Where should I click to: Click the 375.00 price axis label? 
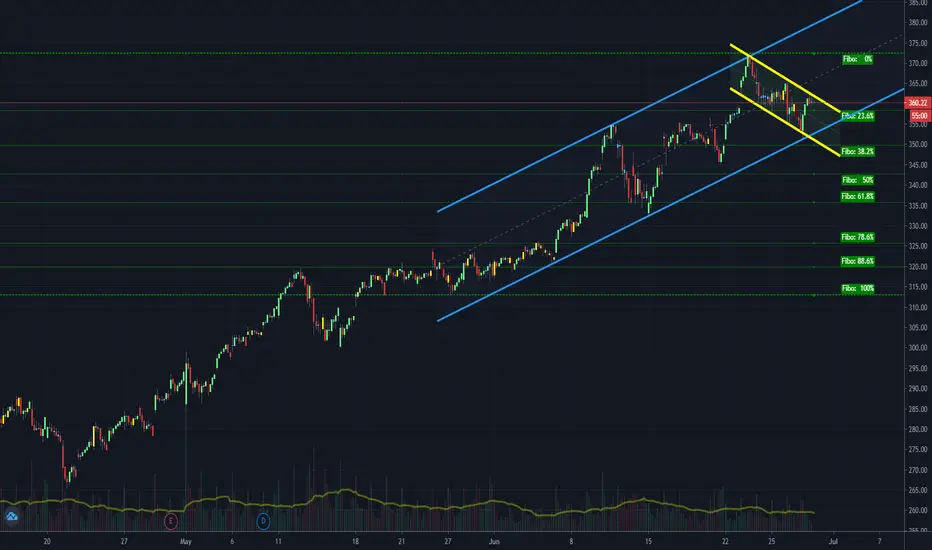(918, 43)
